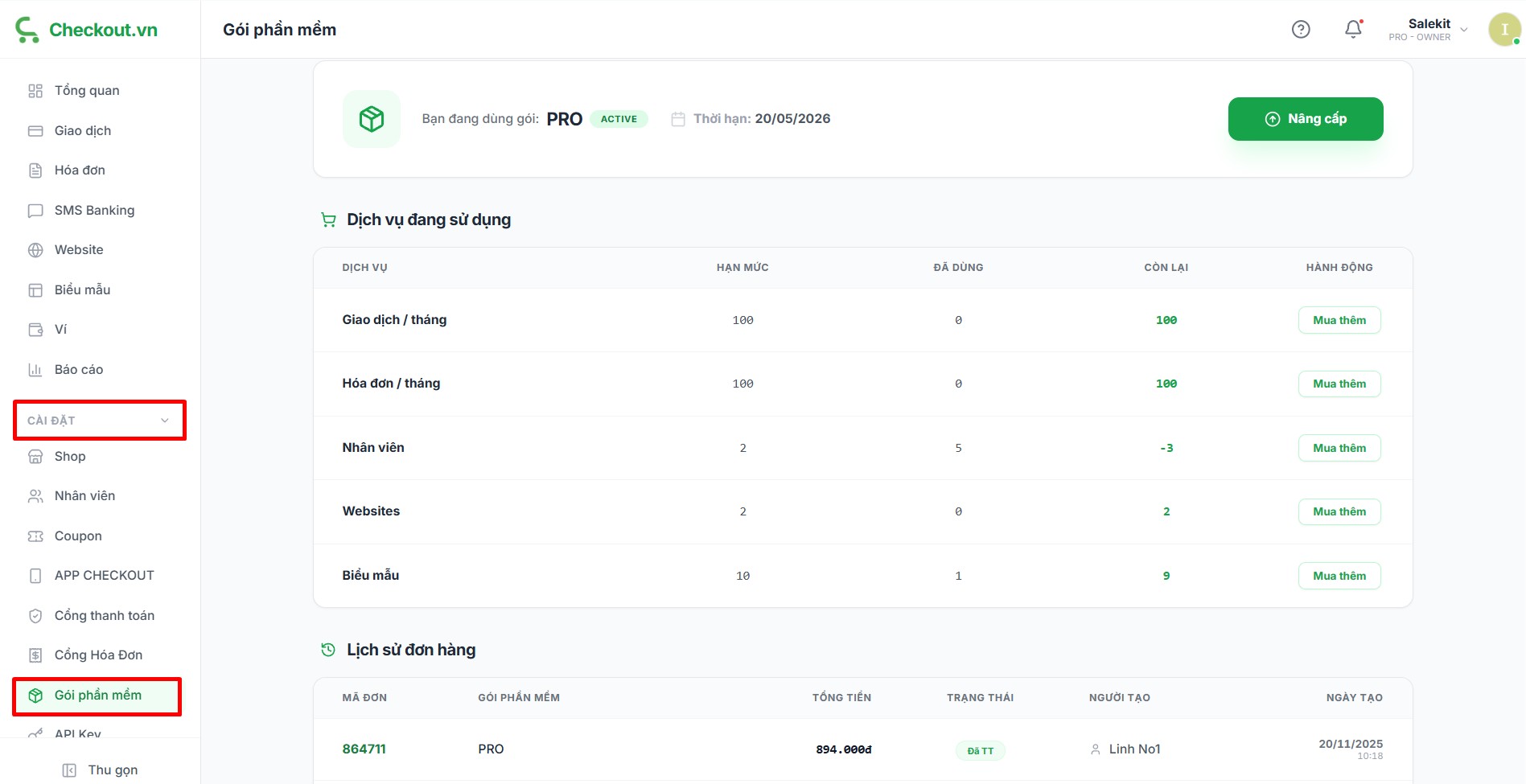Open the notifications bell

[1354, 30]
